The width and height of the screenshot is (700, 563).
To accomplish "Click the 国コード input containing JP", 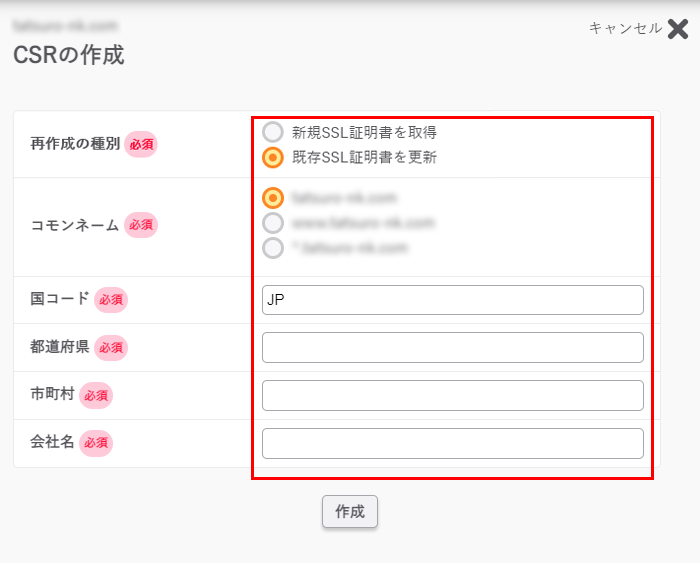I will (x=452, y=300).
